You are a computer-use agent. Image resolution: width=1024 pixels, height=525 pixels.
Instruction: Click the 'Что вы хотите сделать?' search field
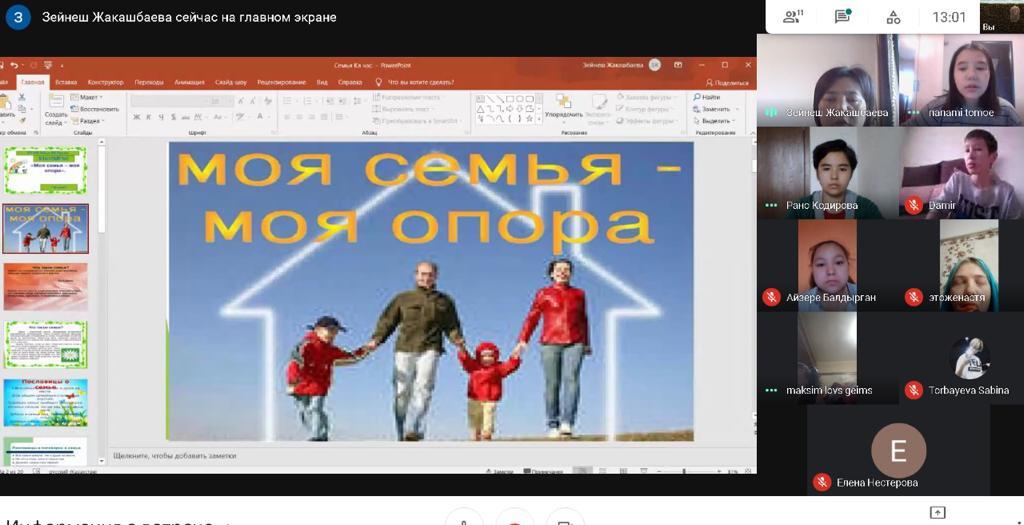pyautogui.click(x=420, y=82)
